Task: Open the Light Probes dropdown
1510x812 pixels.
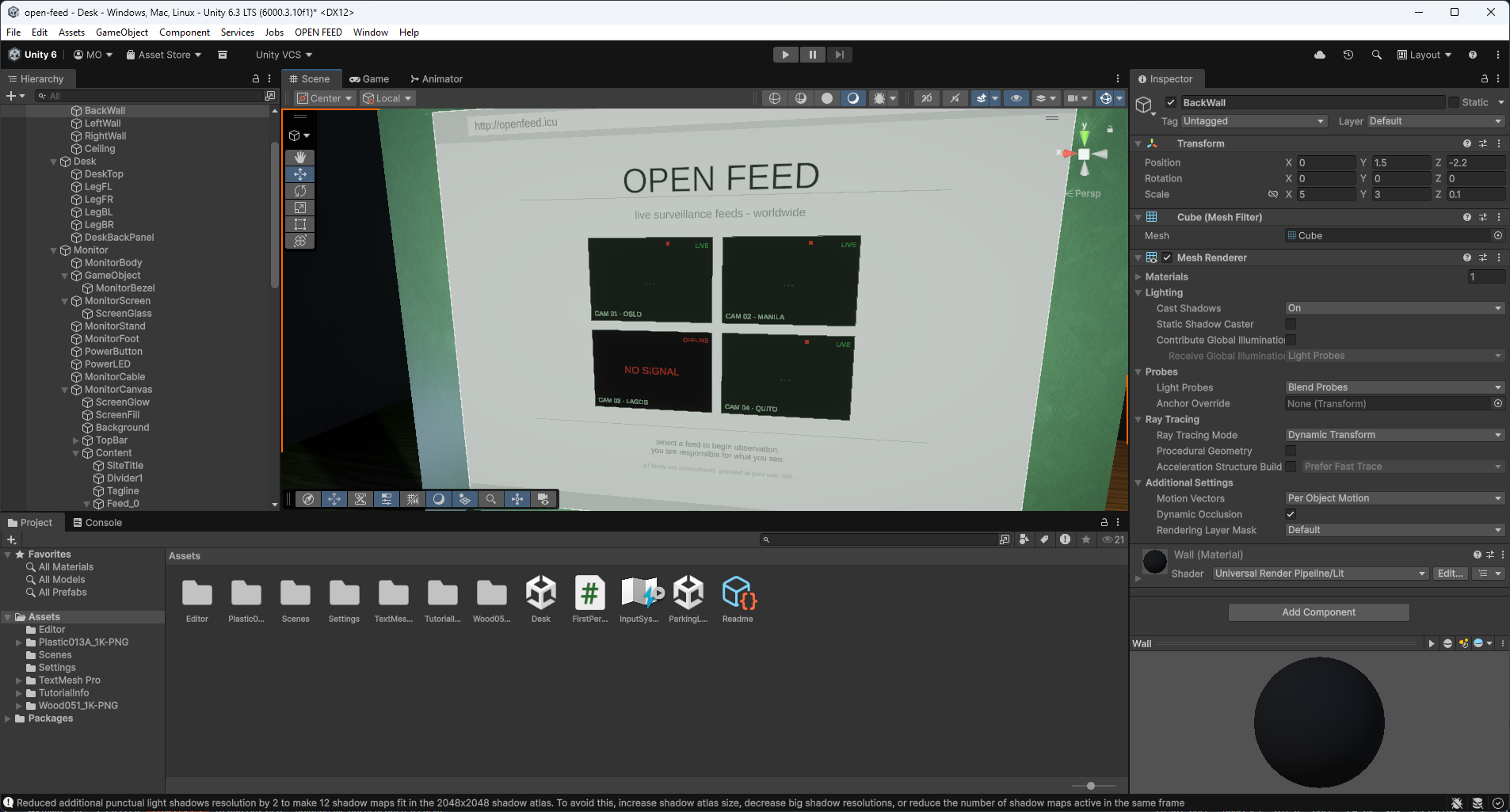Action: tap(1394, 387)
